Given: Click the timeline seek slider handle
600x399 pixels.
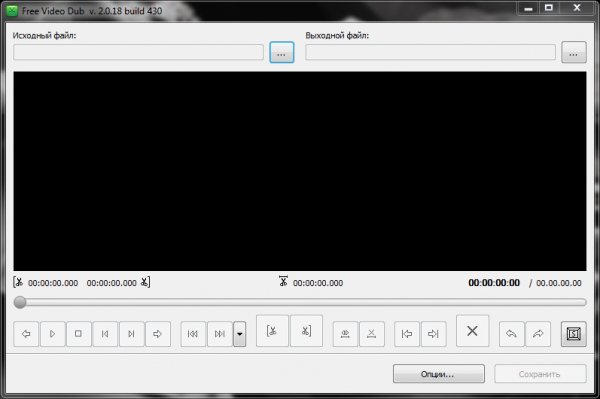Looking at the screenshot, I should [x=20, y=302].
